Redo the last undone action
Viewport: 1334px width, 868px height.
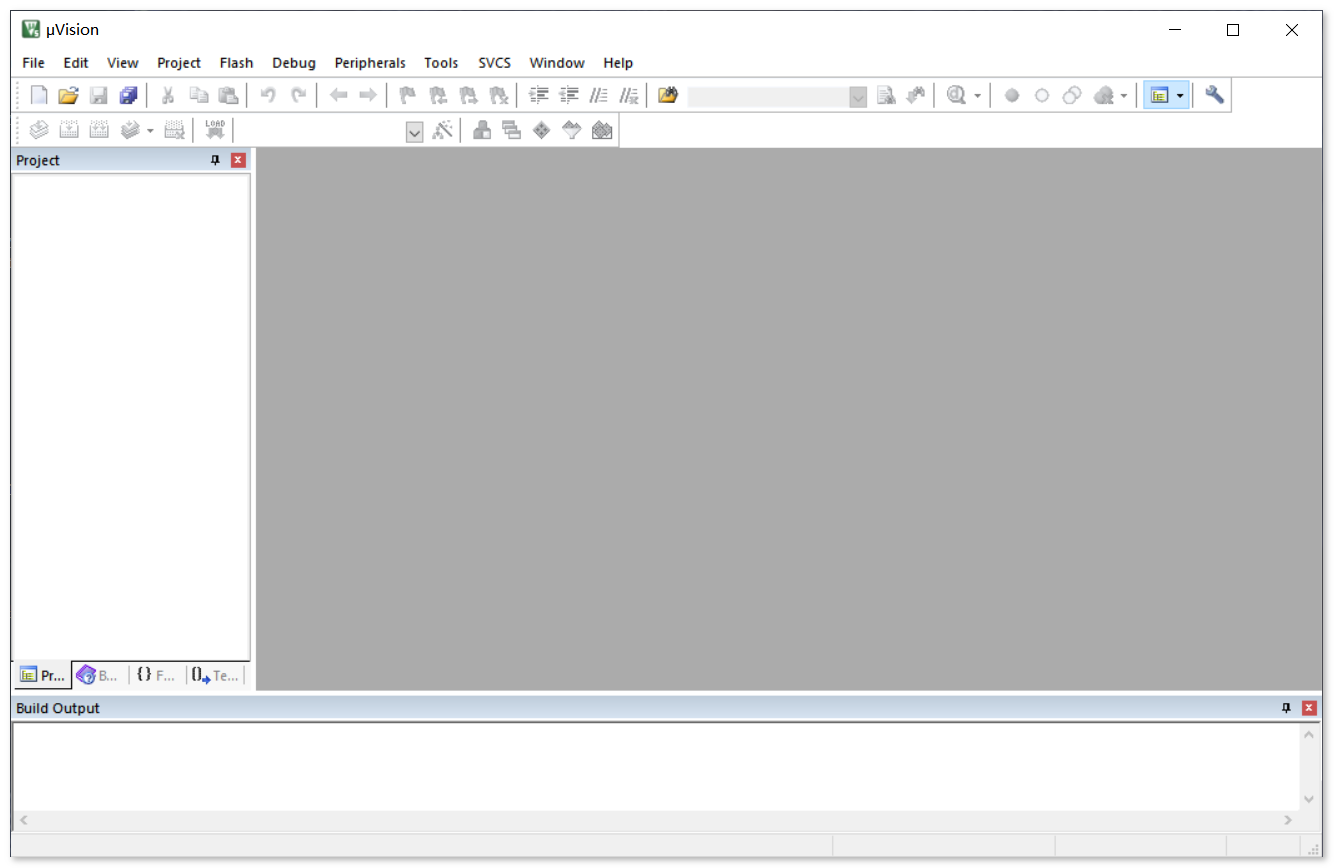pos(298,96)
